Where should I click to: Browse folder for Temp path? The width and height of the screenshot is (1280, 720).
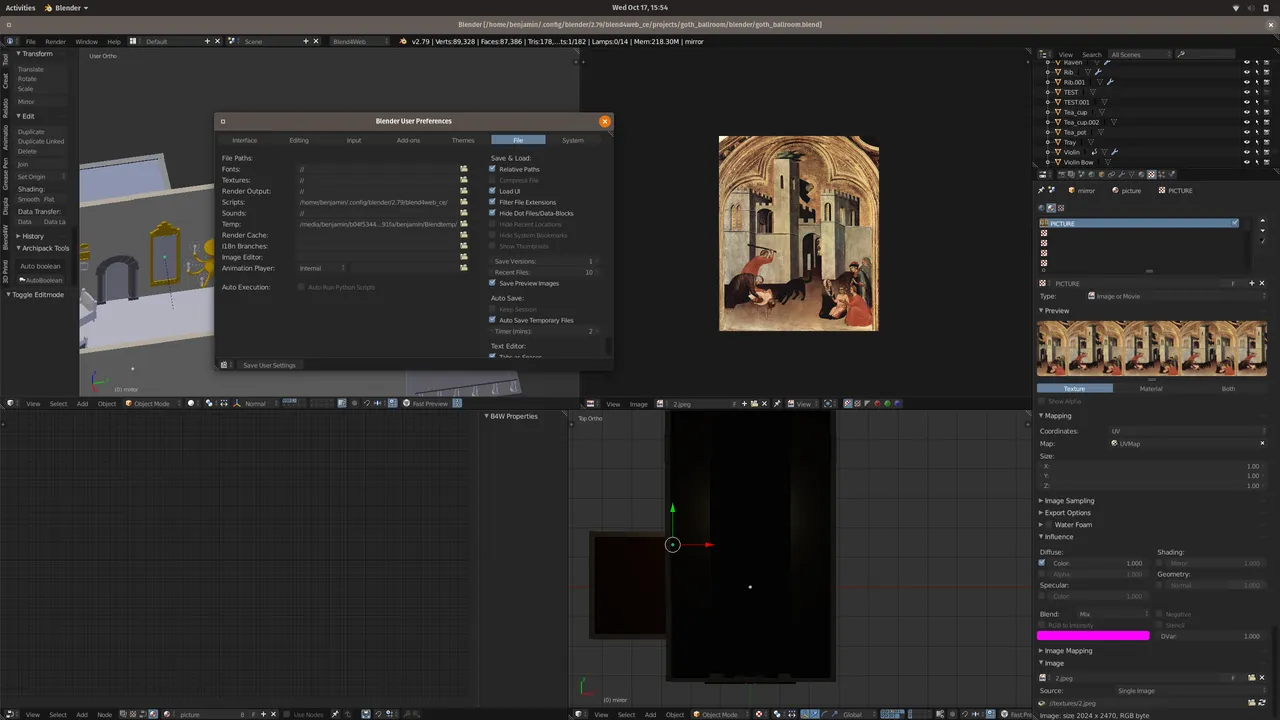464,224
